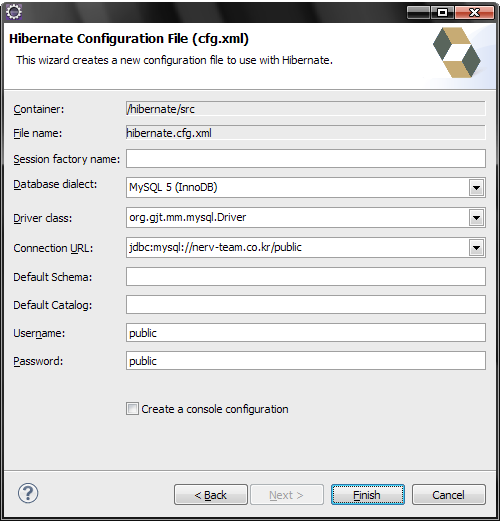Open the Connection URL dropdown arrow
The height and width of the screenshot is (521, 500).
tap(476, 248)
